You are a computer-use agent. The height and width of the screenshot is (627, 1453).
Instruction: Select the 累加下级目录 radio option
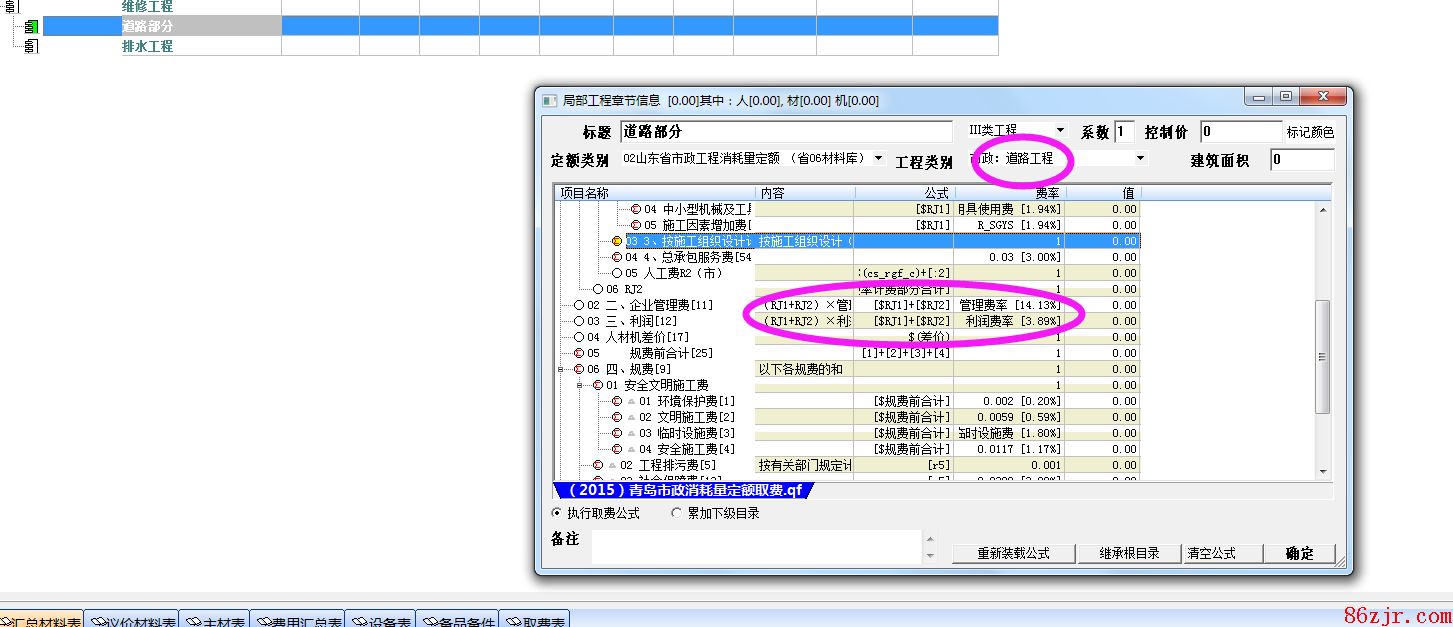[x=677, y=513]
